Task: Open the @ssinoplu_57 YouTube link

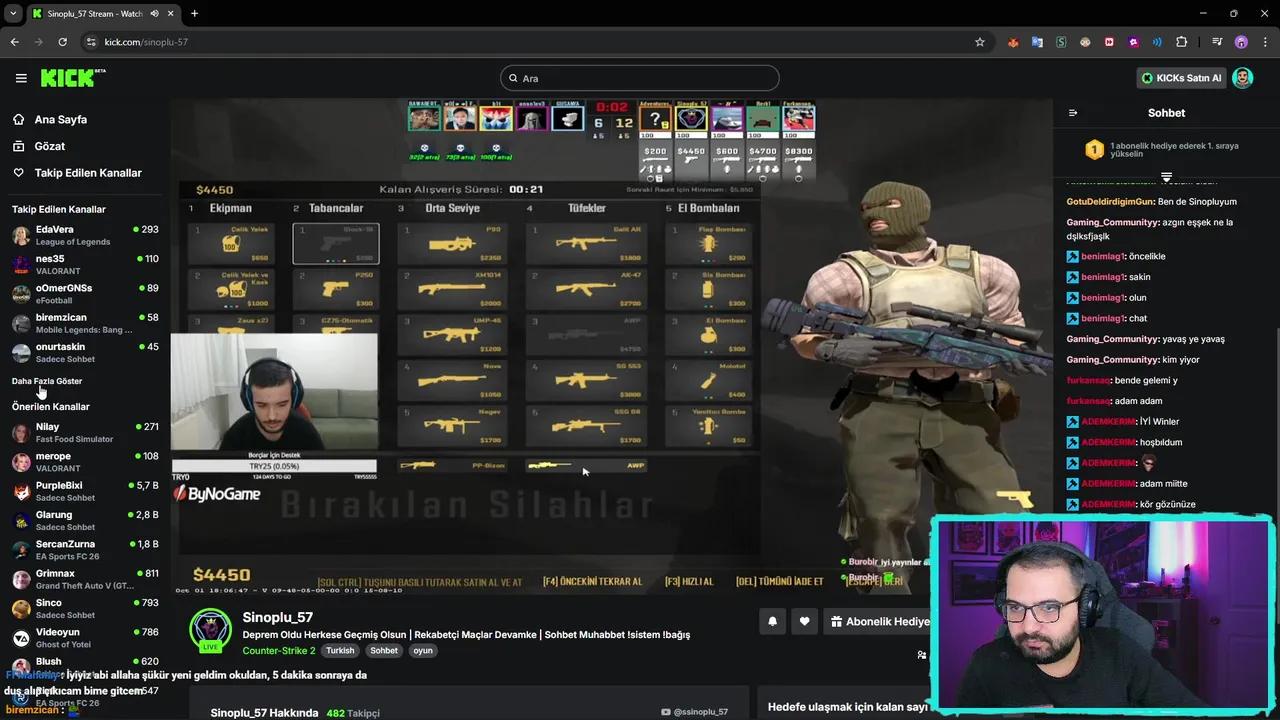Action: 695,712
